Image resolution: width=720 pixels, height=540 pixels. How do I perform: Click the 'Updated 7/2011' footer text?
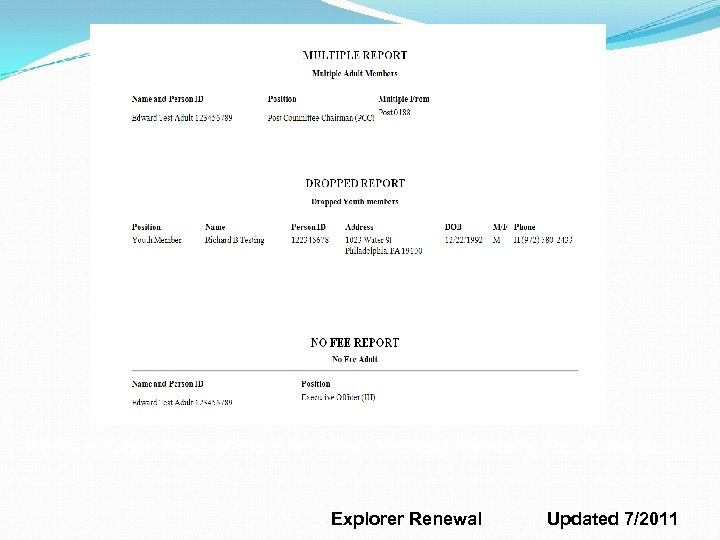(x=612, y=519)
